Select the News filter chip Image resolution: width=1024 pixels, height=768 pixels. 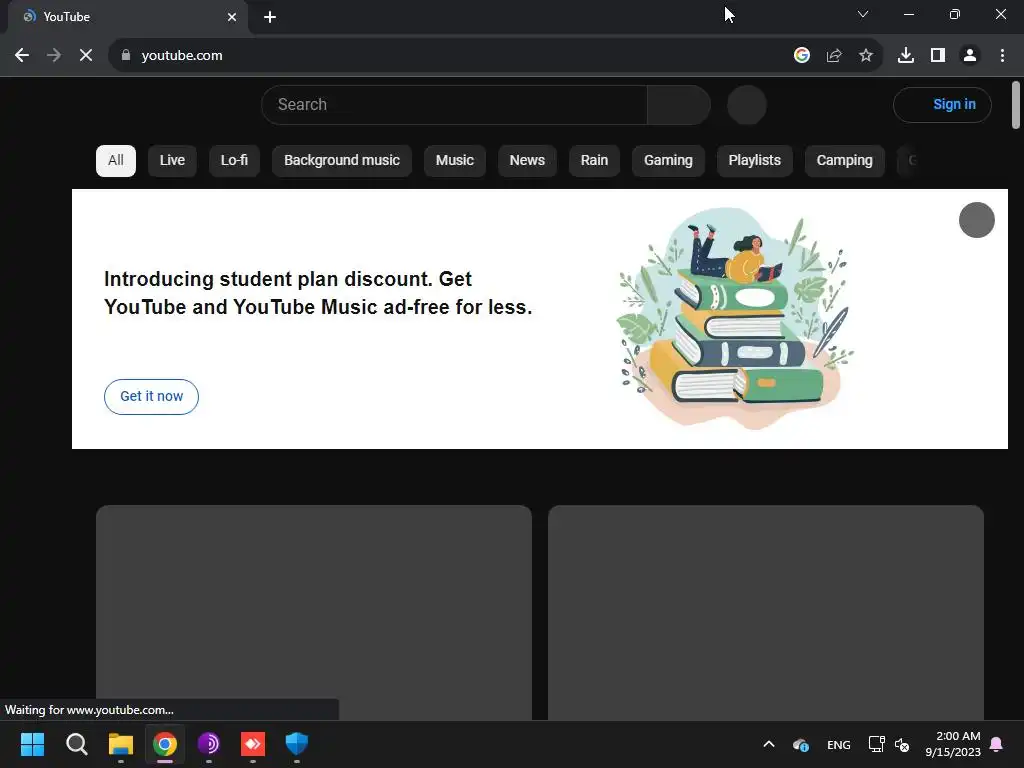(x=527, y=161)
